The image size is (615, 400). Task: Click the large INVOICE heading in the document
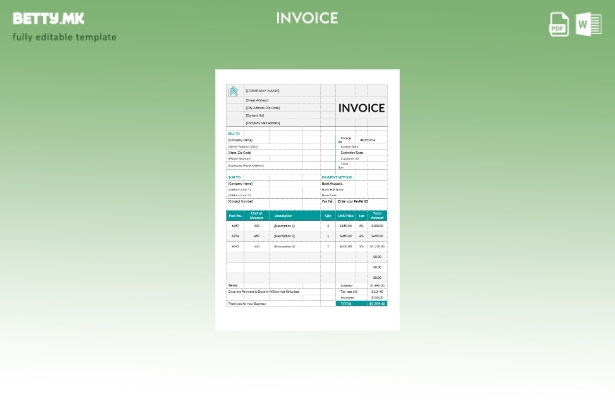[361, 108]
